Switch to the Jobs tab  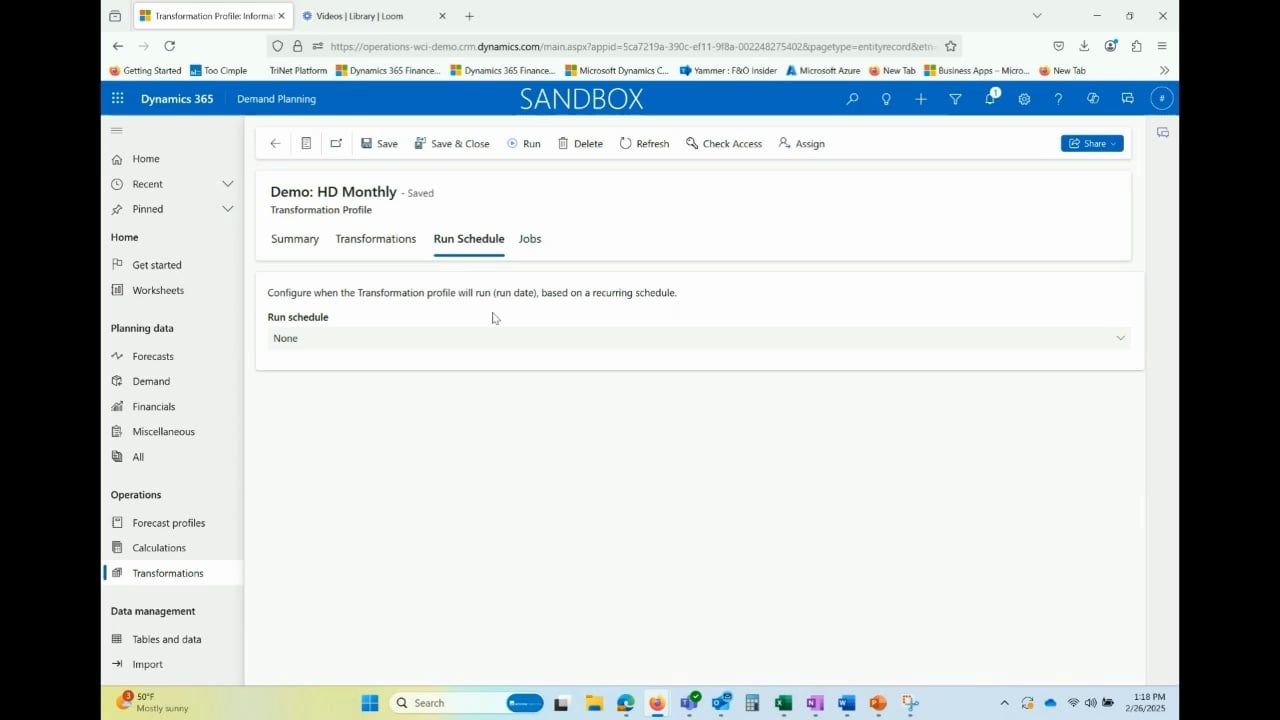coord(529,238)
